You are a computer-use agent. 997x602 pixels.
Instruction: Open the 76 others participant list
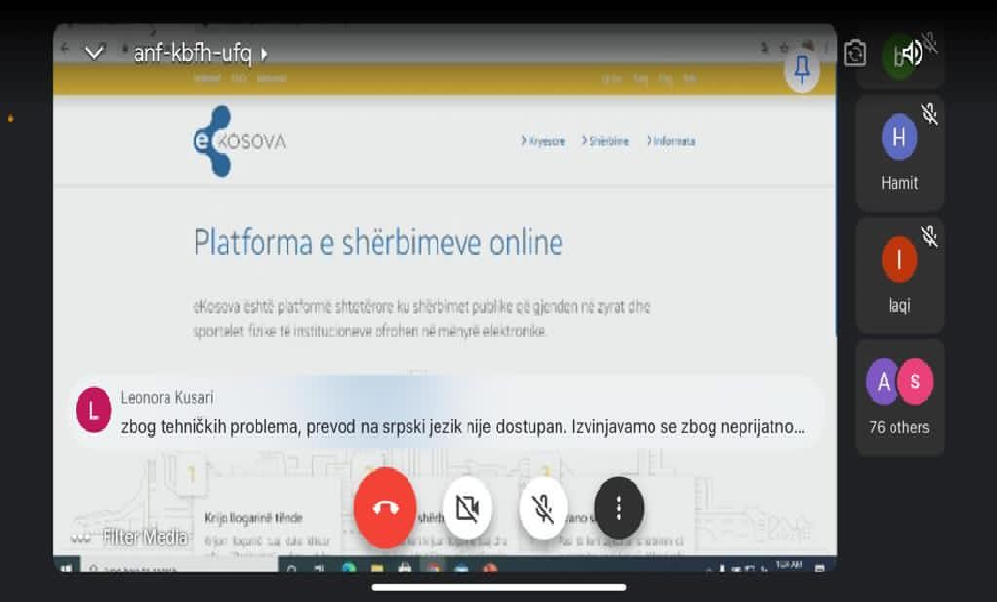point(899,397)
